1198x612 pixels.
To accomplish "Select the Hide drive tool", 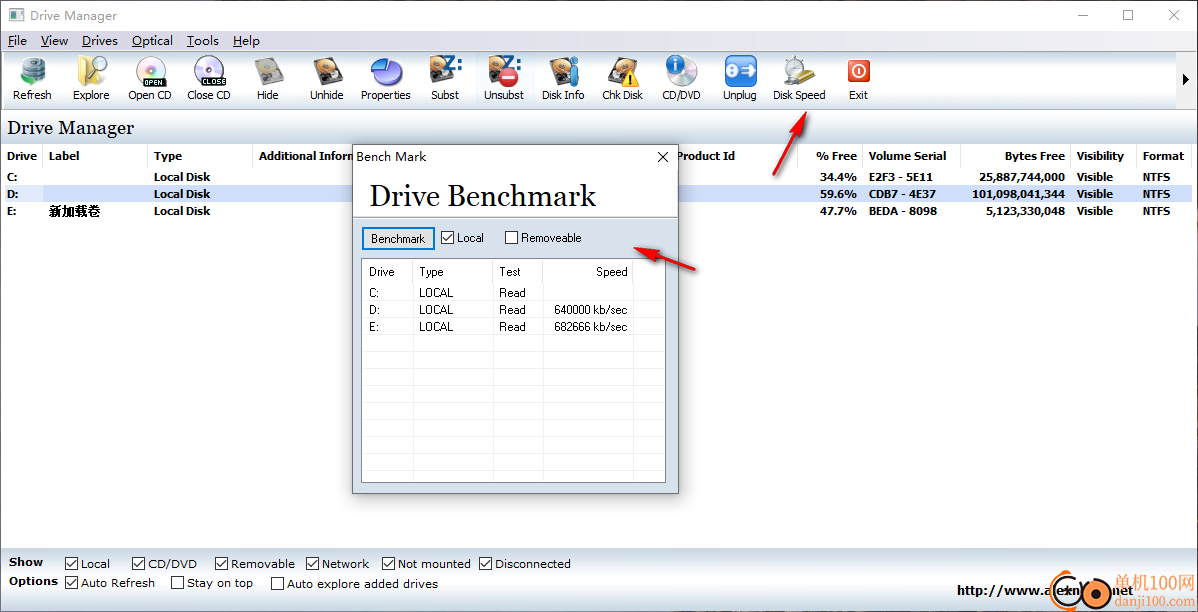I will (x=267, y=79).
